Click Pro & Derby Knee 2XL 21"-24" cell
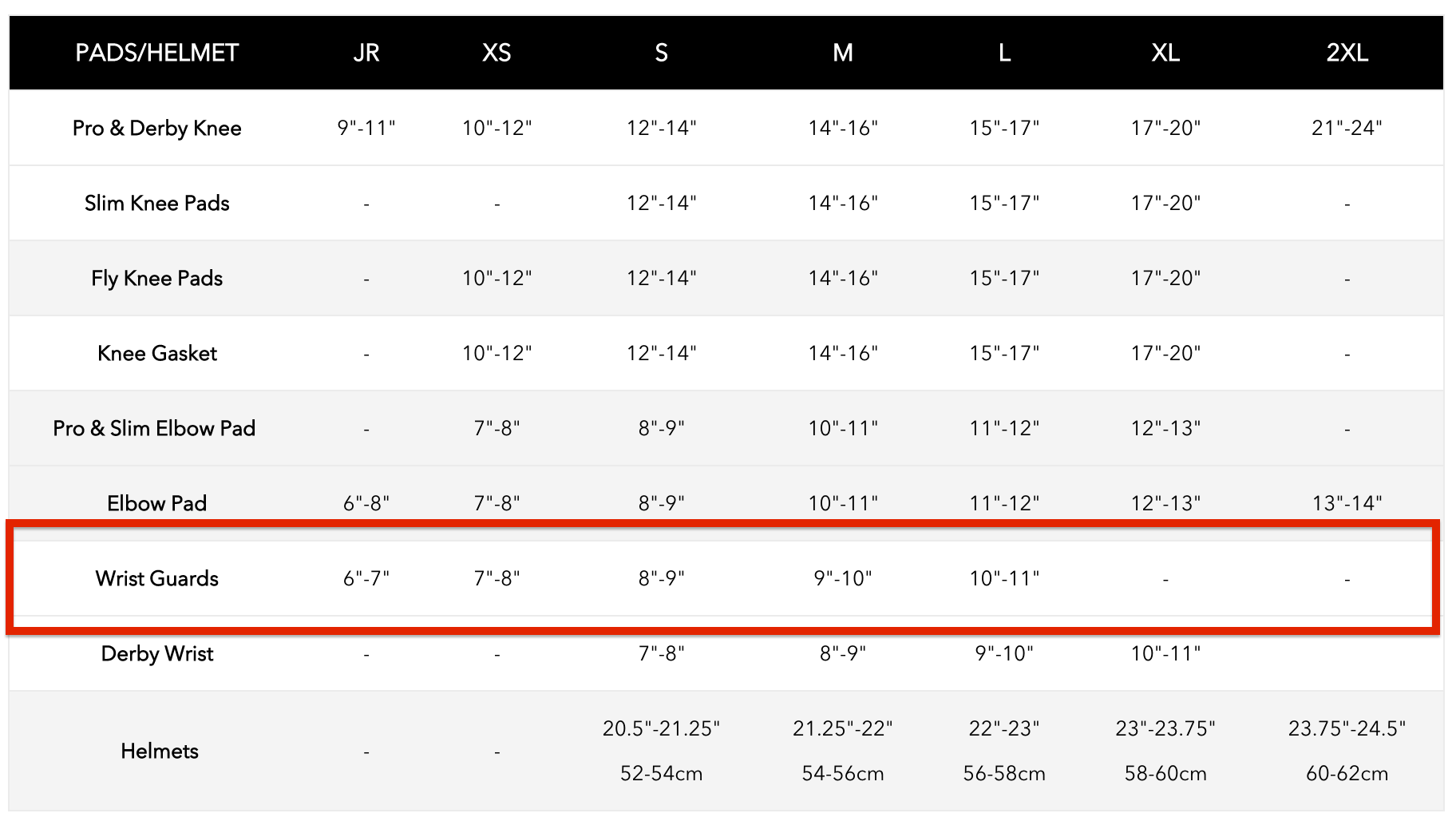Image resolution: width=1456 pixels, height=829 pixels. [1347, 128]
